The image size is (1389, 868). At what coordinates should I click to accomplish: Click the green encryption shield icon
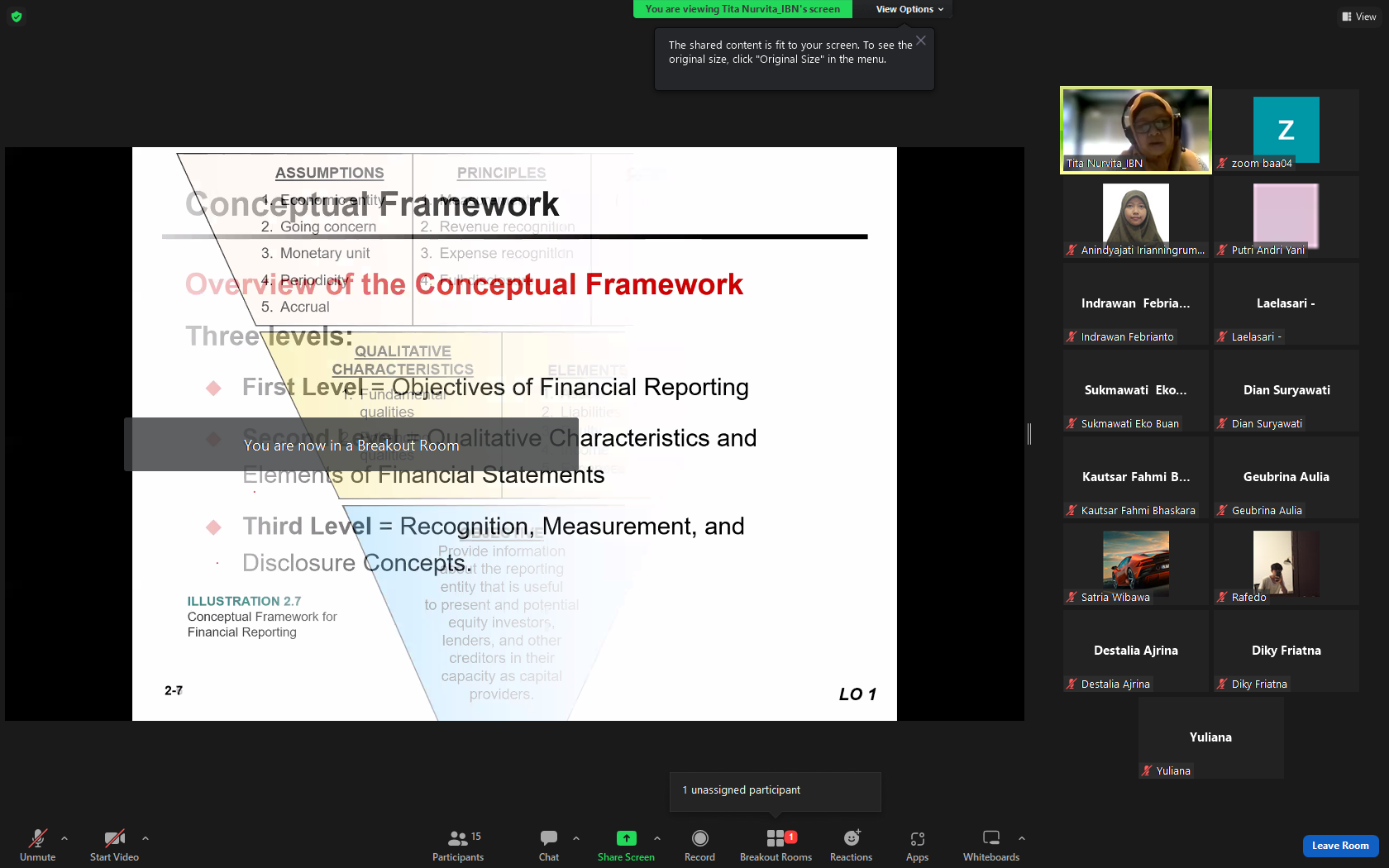point(17,17)
